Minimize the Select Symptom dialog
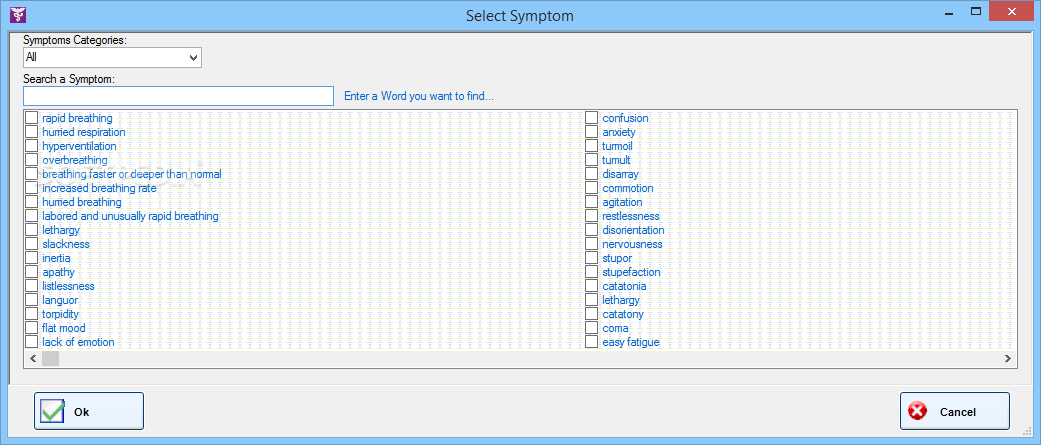This screenshot has height=445, width=1041. [x=946, y=12]
